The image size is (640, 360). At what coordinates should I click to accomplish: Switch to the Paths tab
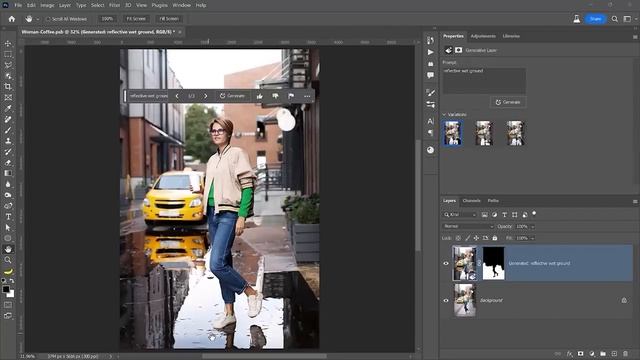tap(493, 201)
